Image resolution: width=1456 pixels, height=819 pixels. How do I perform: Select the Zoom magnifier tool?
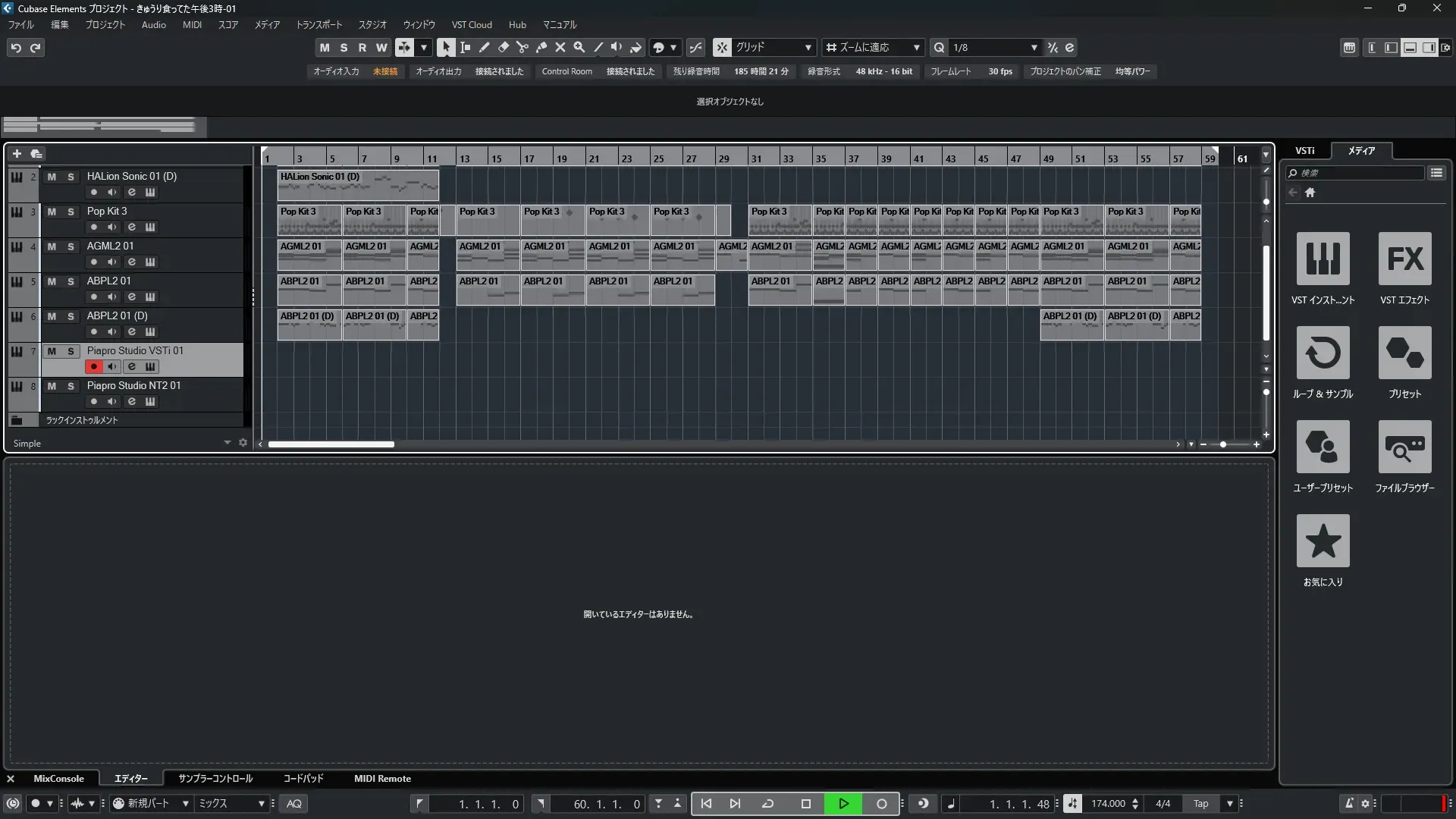(579, 47)
